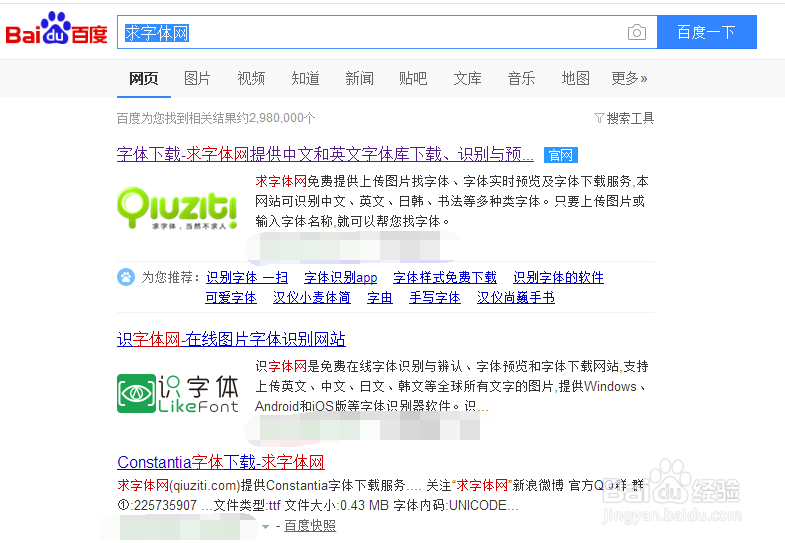Click the search tools filter icon

tap(599, 118)
